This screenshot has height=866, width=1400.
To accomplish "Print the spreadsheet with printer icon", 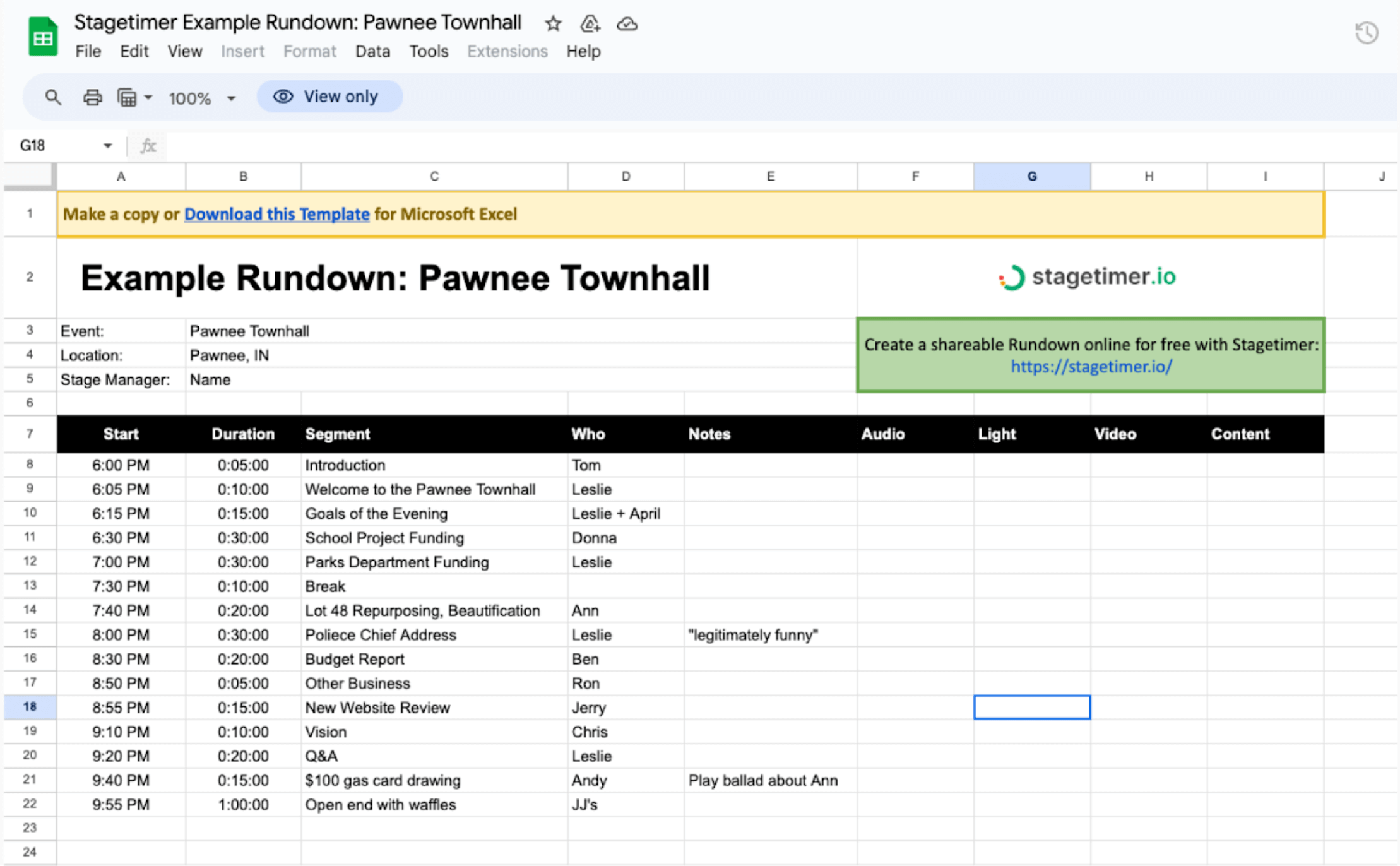I will [x=92, y=97].
